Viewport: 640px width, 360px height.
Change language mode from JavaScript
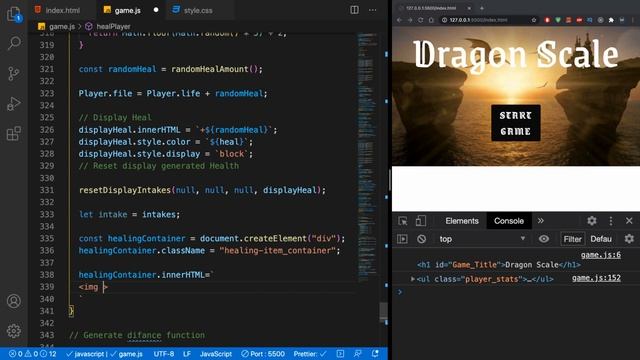pos(216,354)
